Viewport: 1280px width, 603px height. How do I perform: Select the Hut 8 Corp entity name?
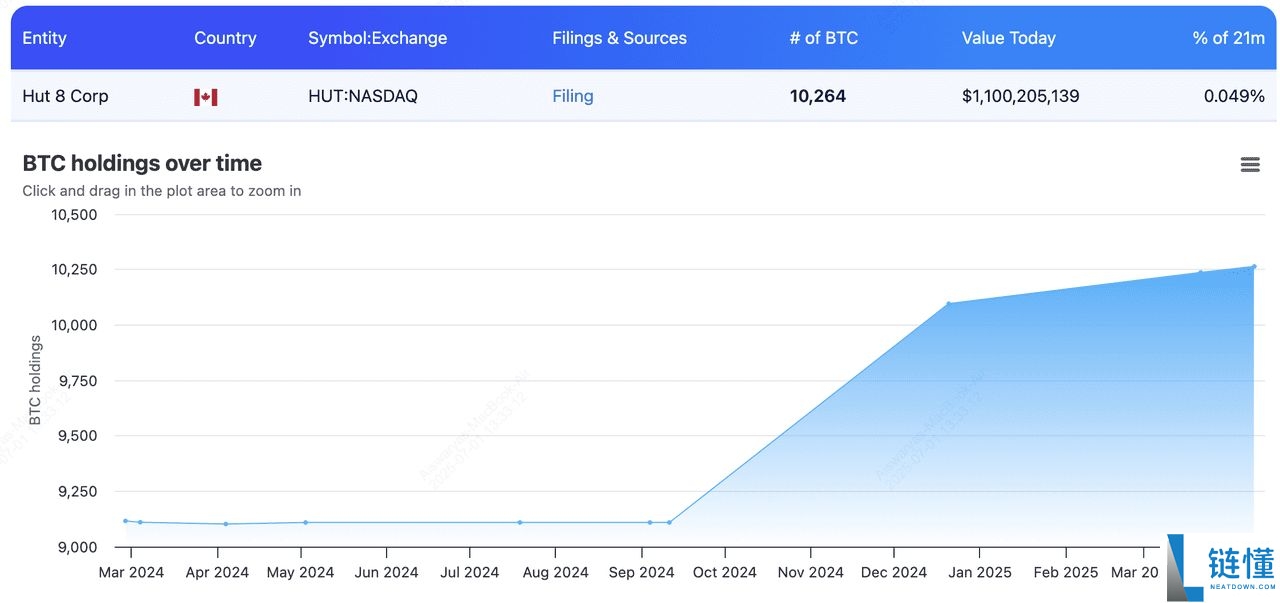[64, 96]
